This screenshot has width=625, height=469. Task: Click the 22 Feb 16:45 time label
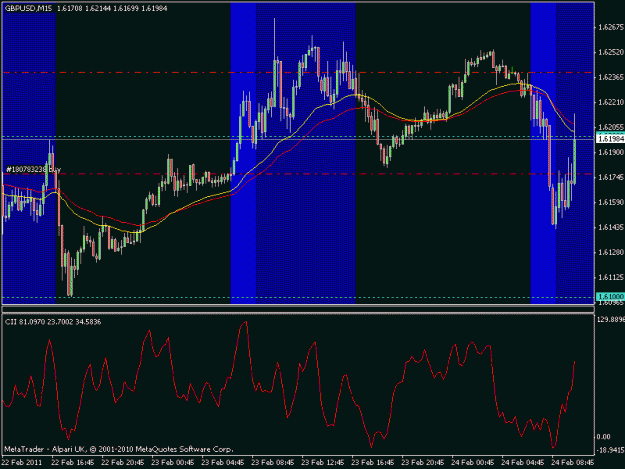[x=73, y=463]
